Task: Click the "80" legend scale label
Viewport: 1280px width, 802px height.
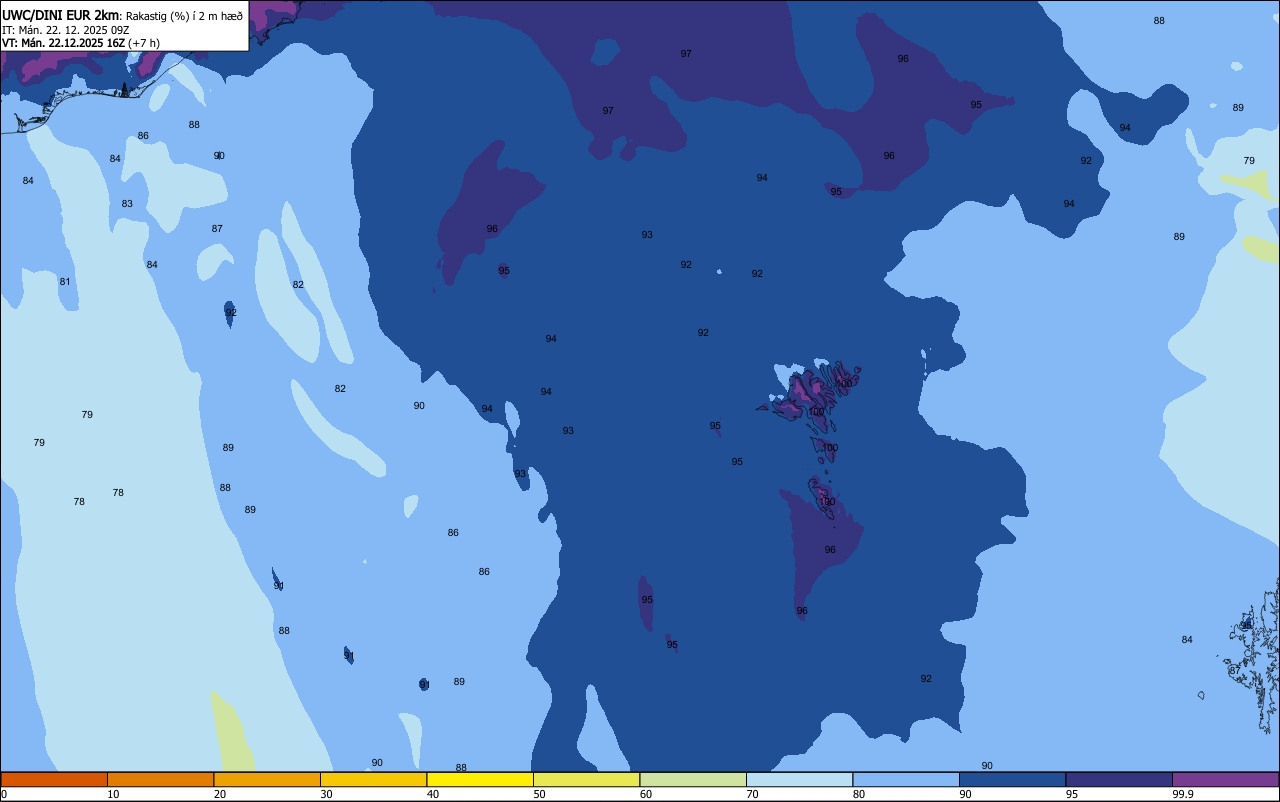Action: [x=859, y=794]
